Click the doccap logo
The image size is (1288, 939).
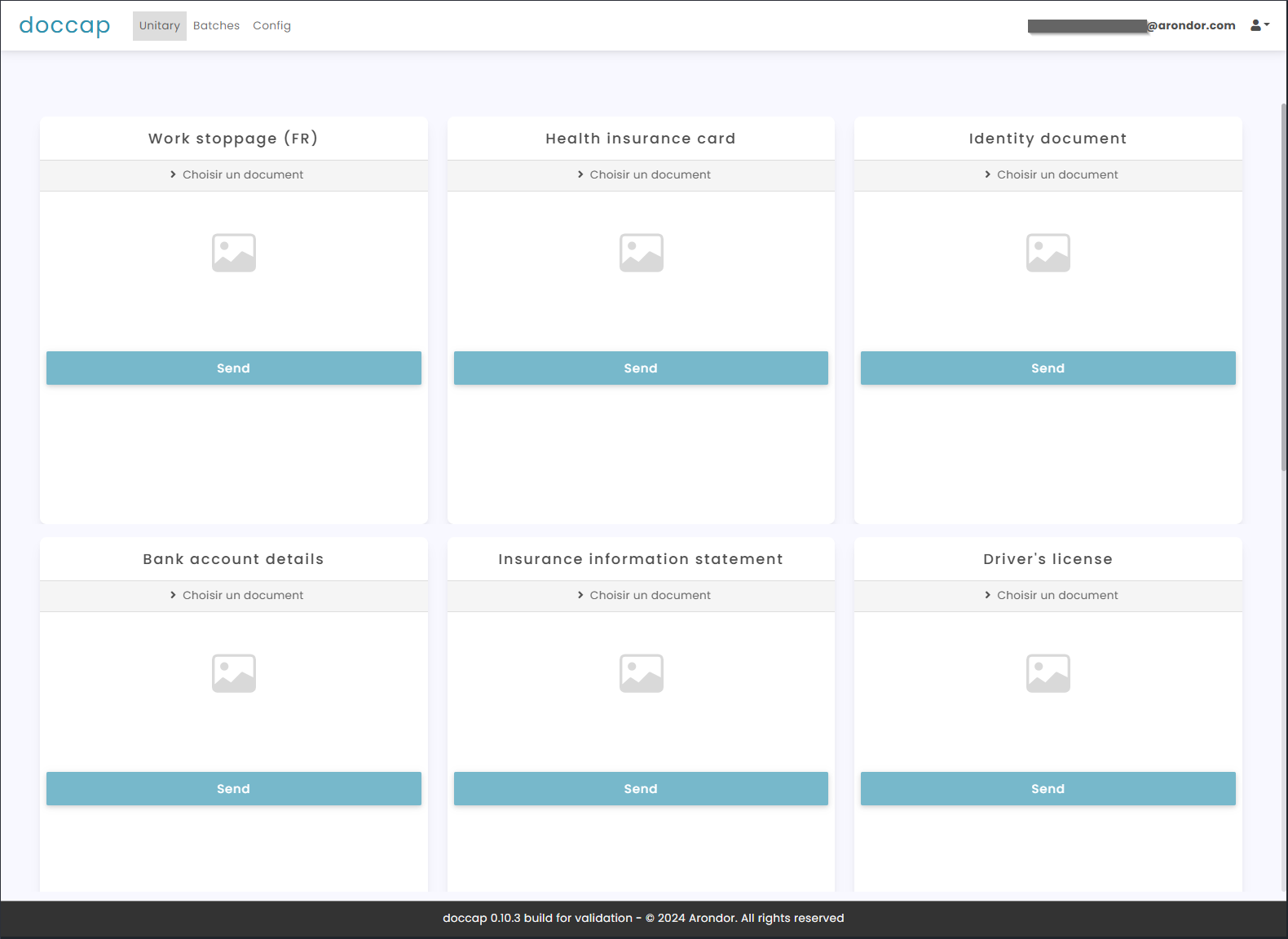64,26
